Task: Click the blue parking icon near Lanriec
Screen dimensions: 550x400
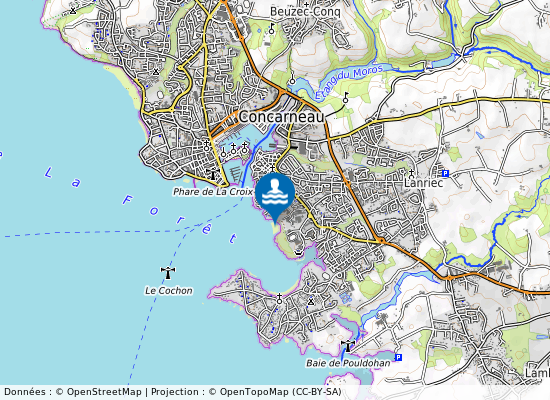Action: [445, 173]
